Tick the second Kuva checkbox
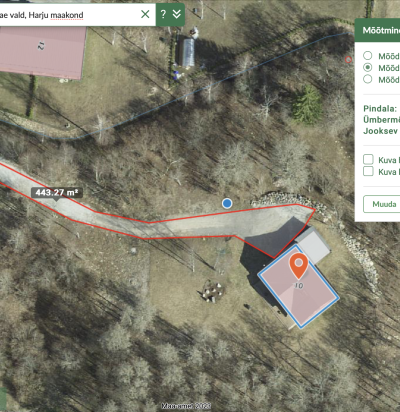Screen dimensions: 400x412 368,171
